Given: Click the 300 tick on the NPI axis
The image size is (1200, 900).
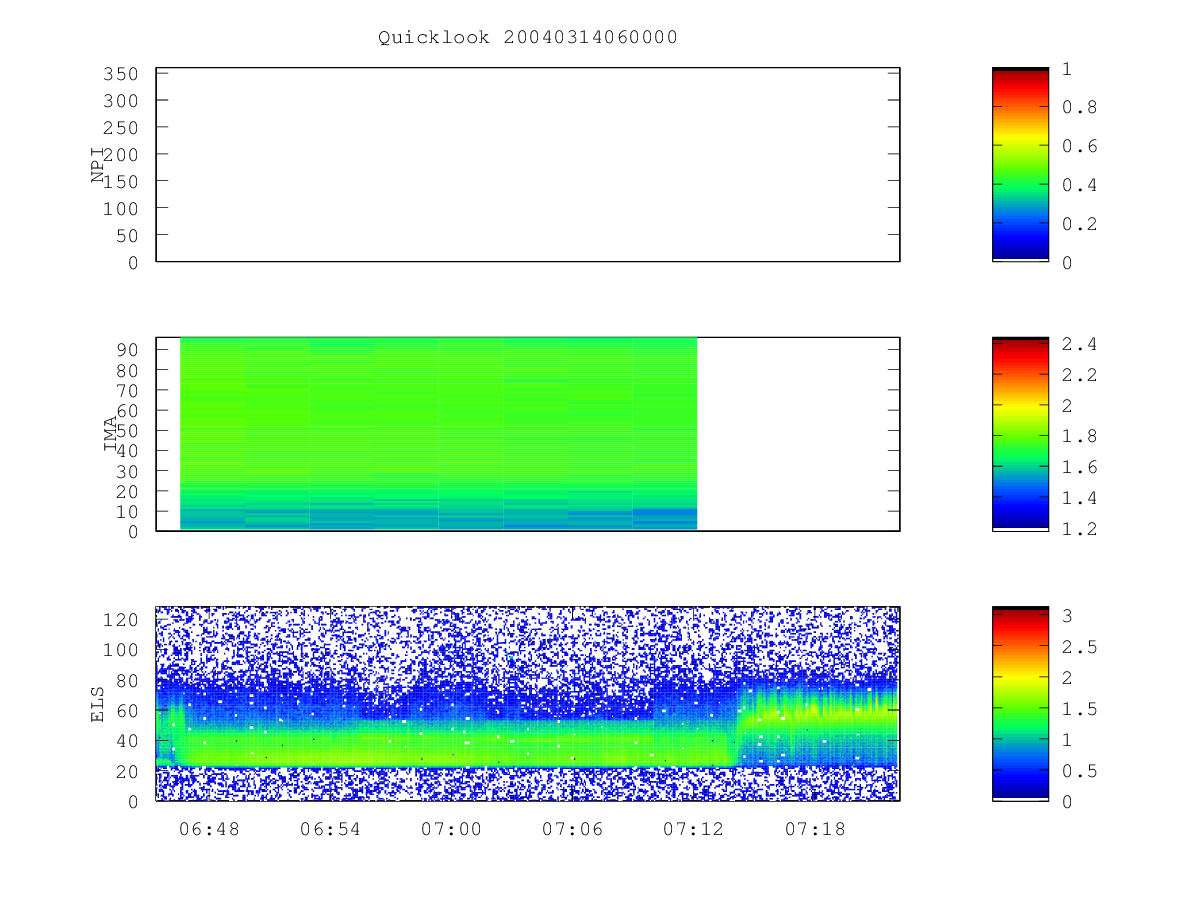Looking at the screenshot, I should tap(120, 101).
